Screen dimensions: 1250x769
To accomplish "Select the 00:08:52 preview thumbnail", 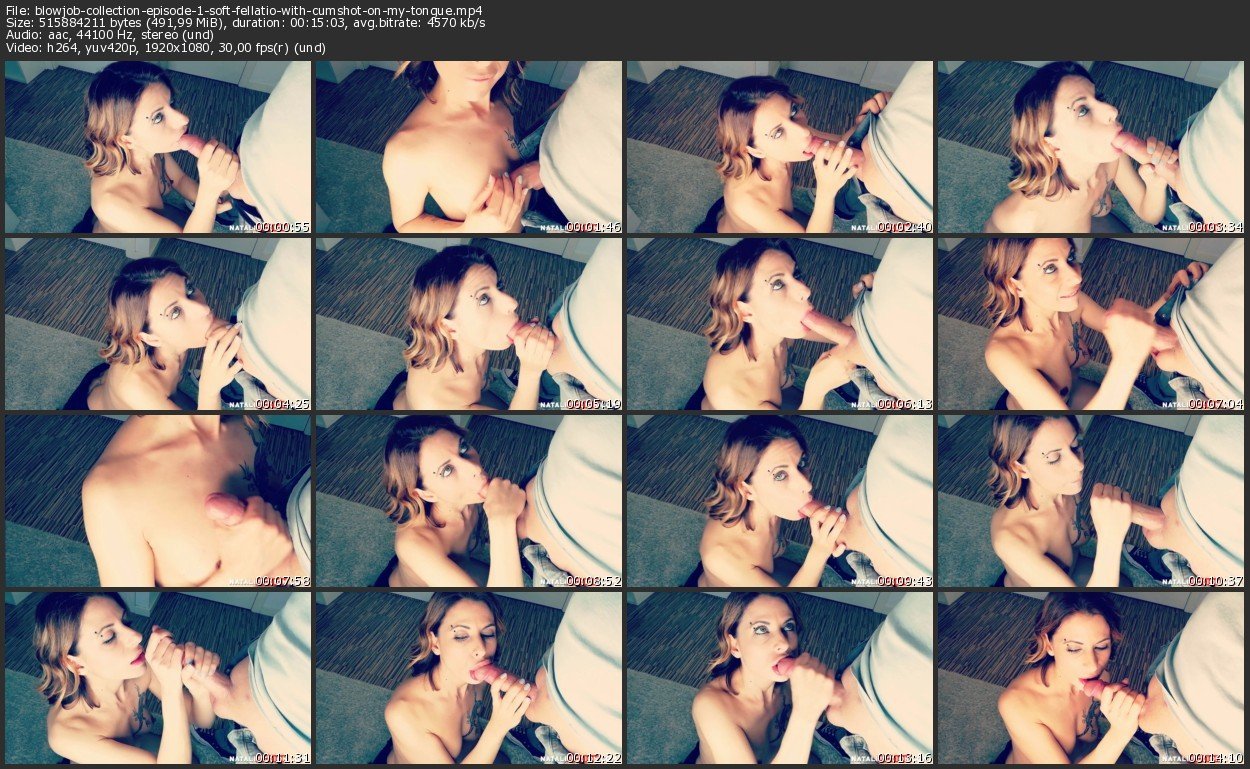I will (x=469, y=501).
